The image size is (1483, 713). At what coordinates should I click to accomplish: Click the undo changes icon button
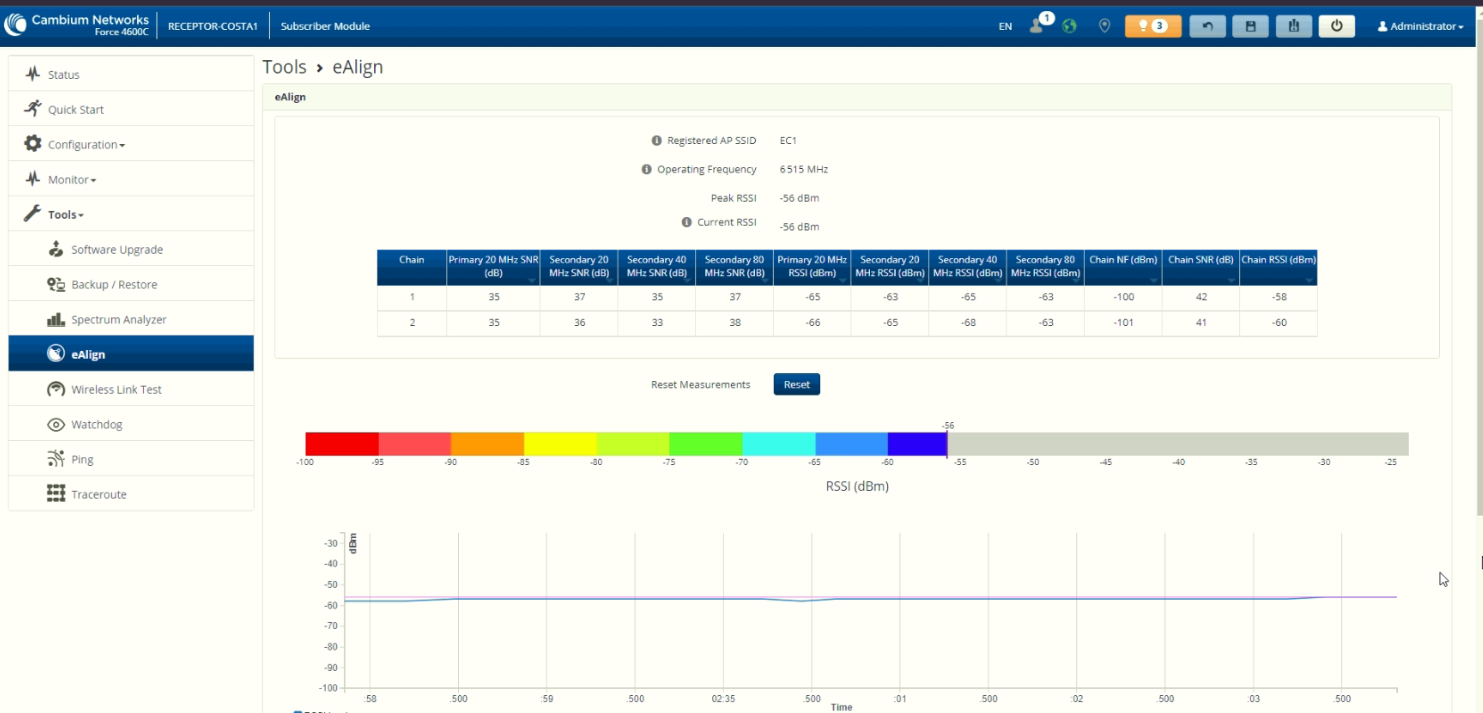[1207, 26]
